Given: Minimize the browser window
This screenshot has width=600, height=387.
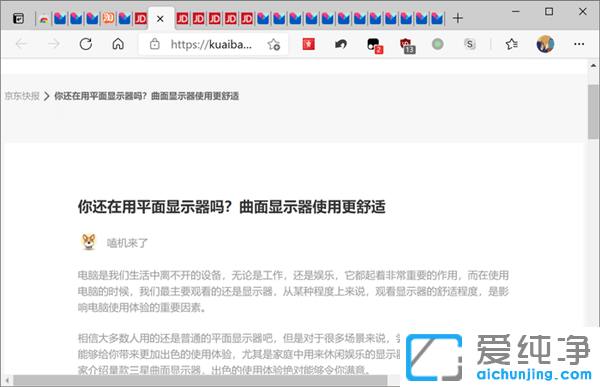Looking at the screenshot, I should 515,11.
